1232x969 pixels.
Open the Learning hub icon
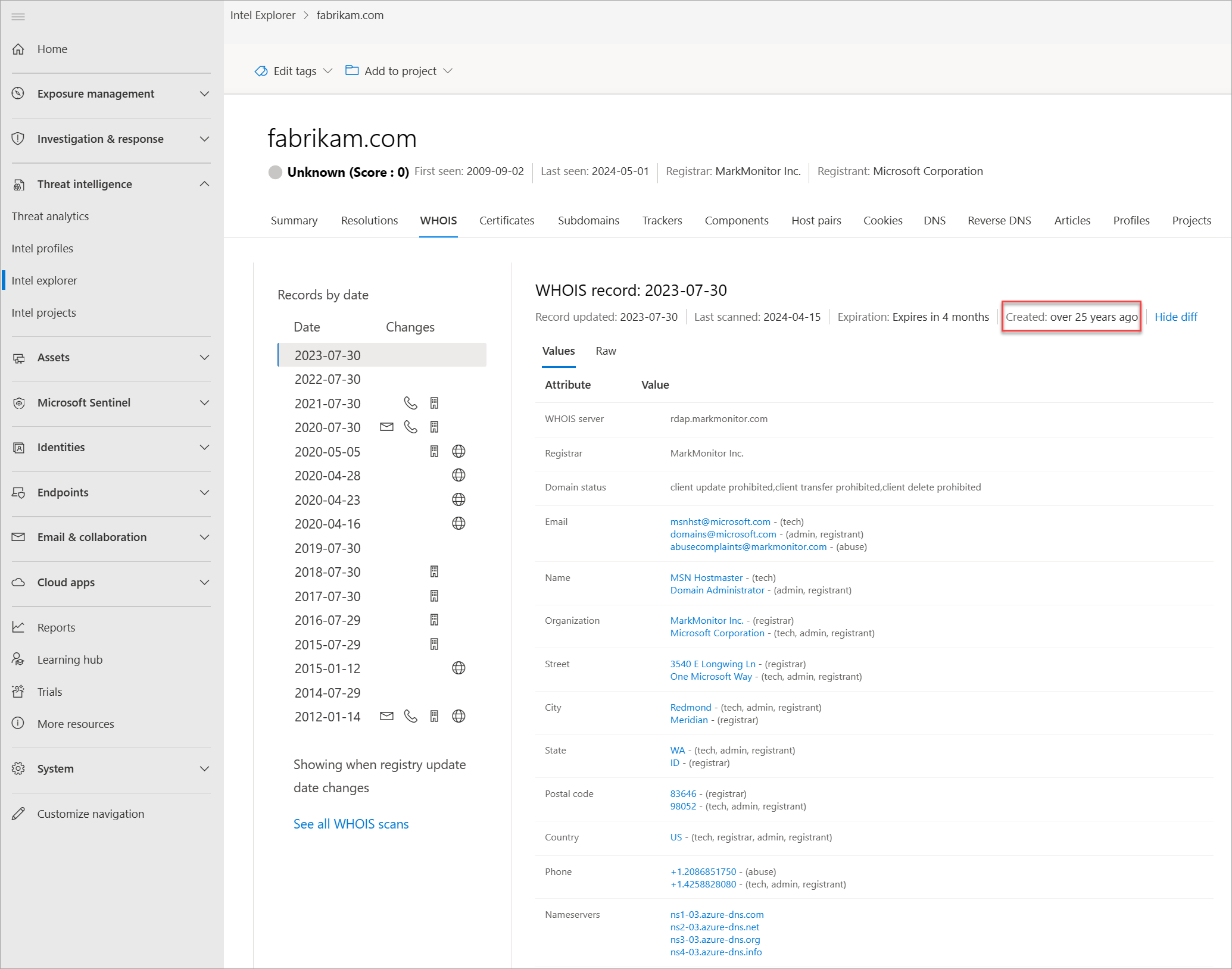(x=18, y=659)
